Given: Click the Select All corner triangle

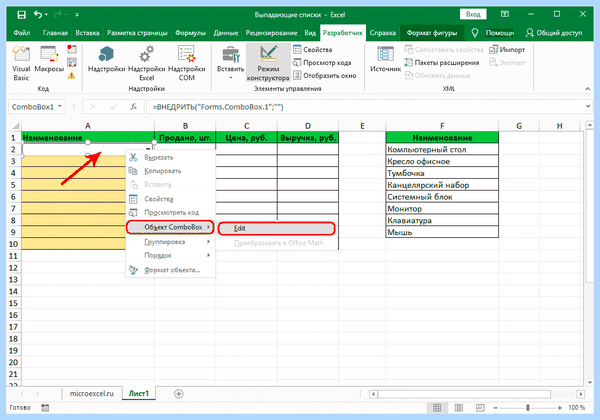Looking at the screenshot, I should (x=15, y=126).
